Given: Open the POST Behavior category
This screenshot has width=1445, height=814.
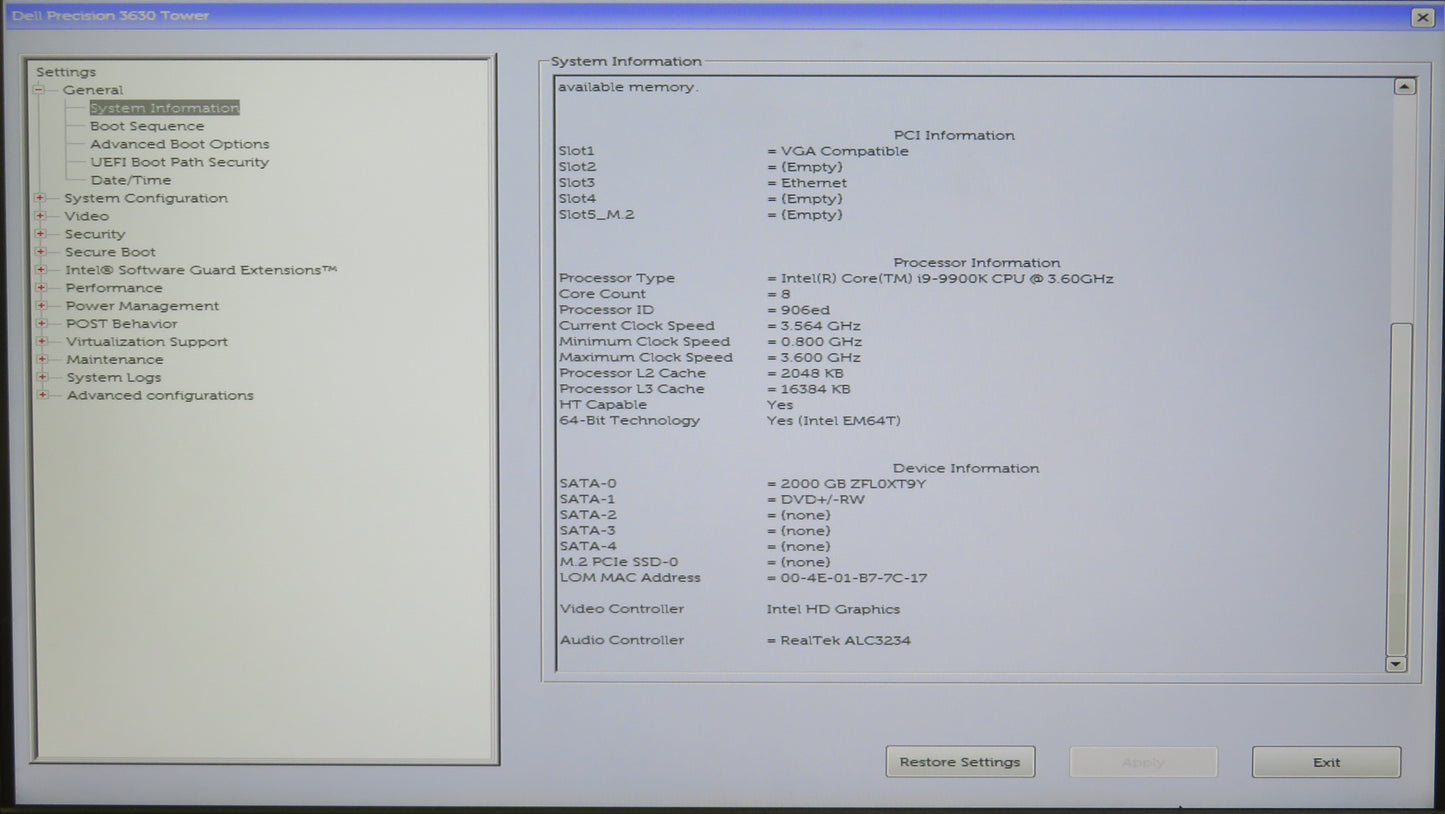Looking at the screenshot, I should [121, 324].
